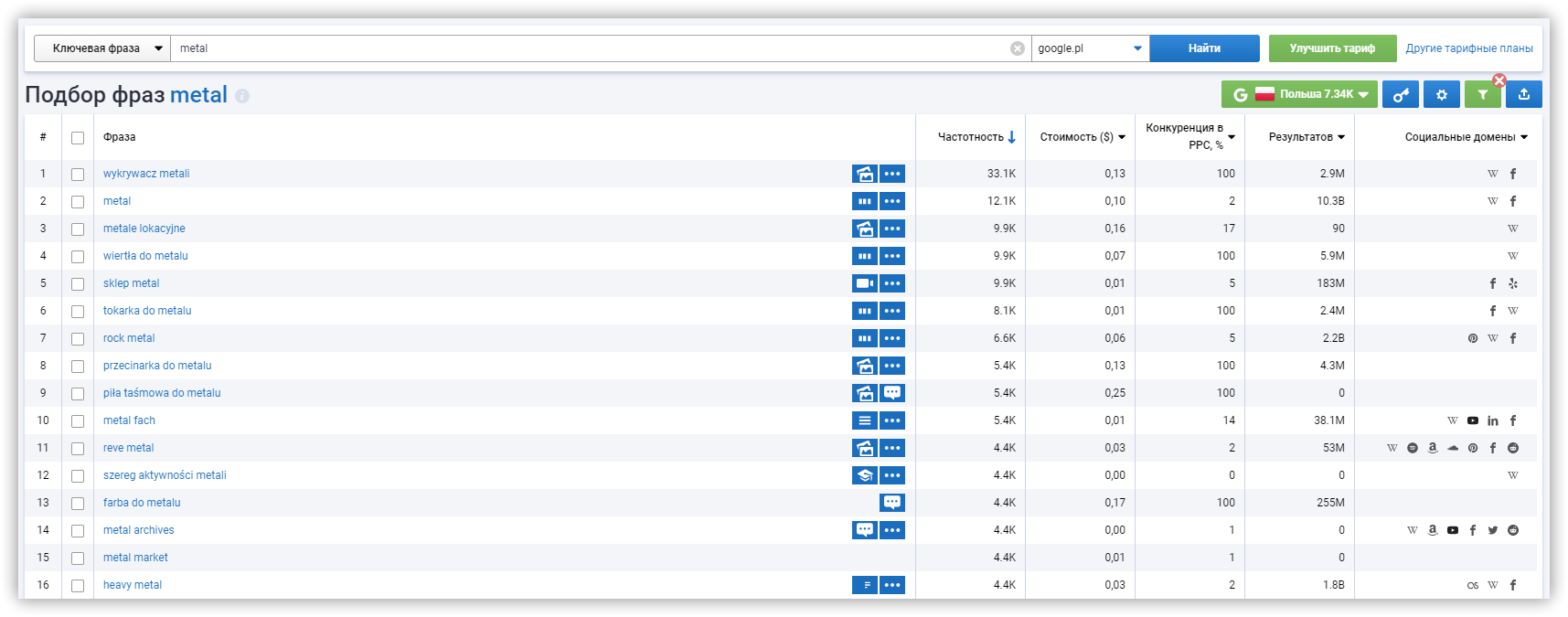Open the green filter button
The image size is (1568, 617).
click(1482, 94)
